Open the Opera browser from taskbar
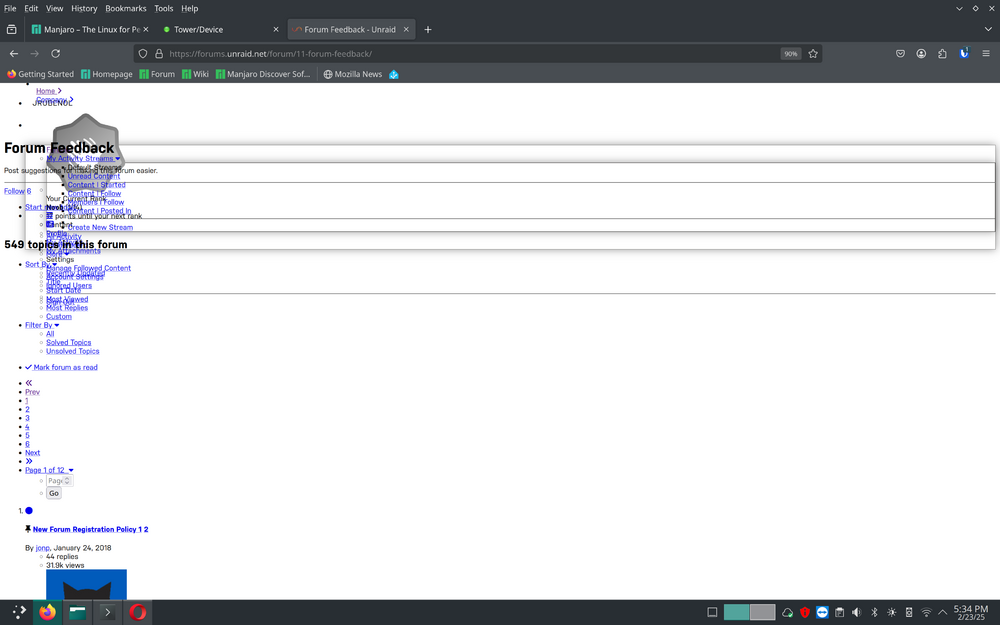 [138, 612]
